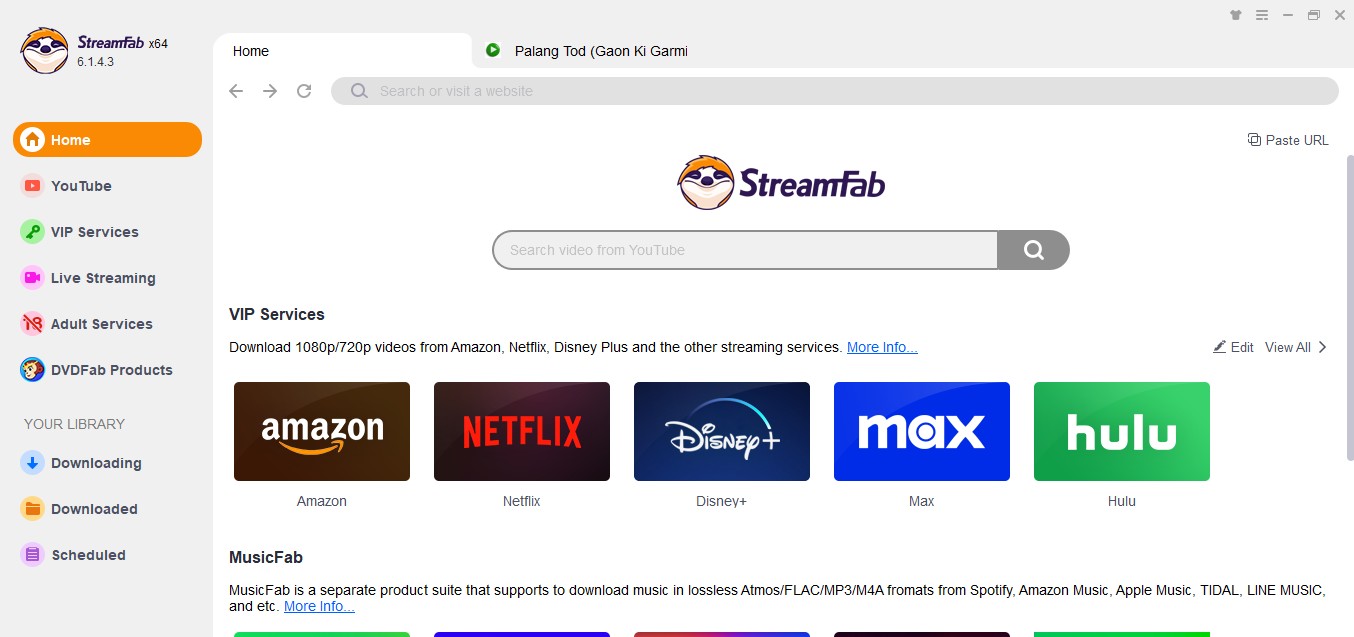
Task: Open the Max service tile
Action: point(922,431)
